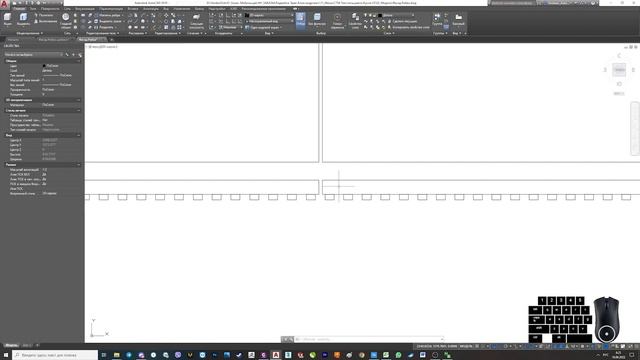Click the AutoCAD icon in the taskbar
This screenshot has height=360, width=640.
tap(276, 355)
